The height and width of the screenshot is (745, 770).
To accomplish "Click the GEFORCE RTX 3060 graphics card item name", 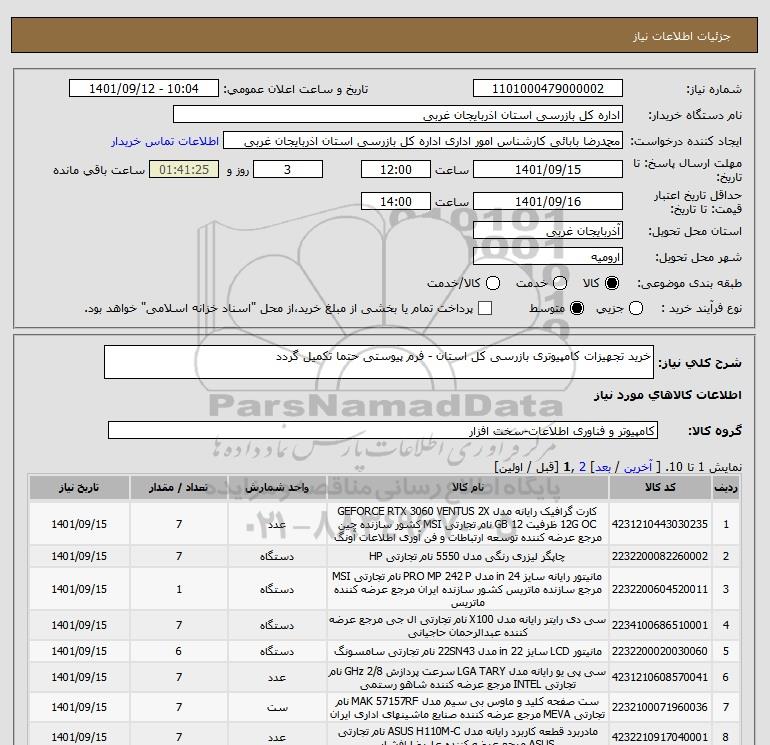I will click(x=468, y=524).
